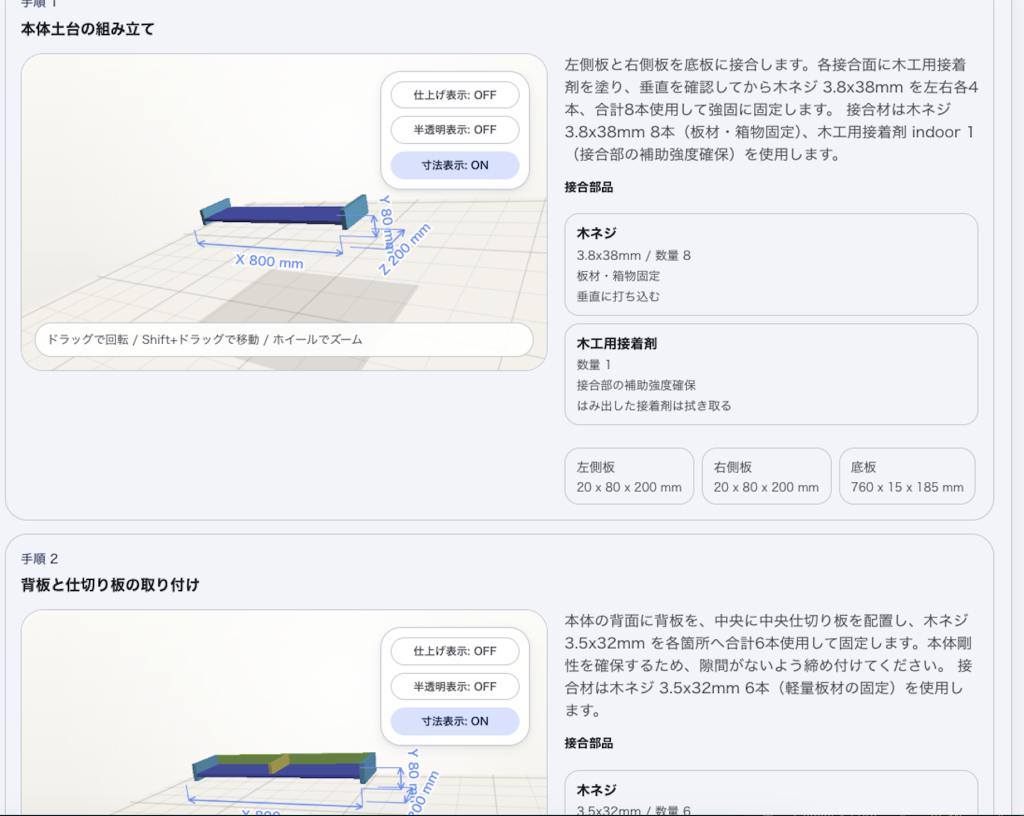Click the 接合部品 heading in step 1
Viewport: 1024px width, 816px height.
588,187
